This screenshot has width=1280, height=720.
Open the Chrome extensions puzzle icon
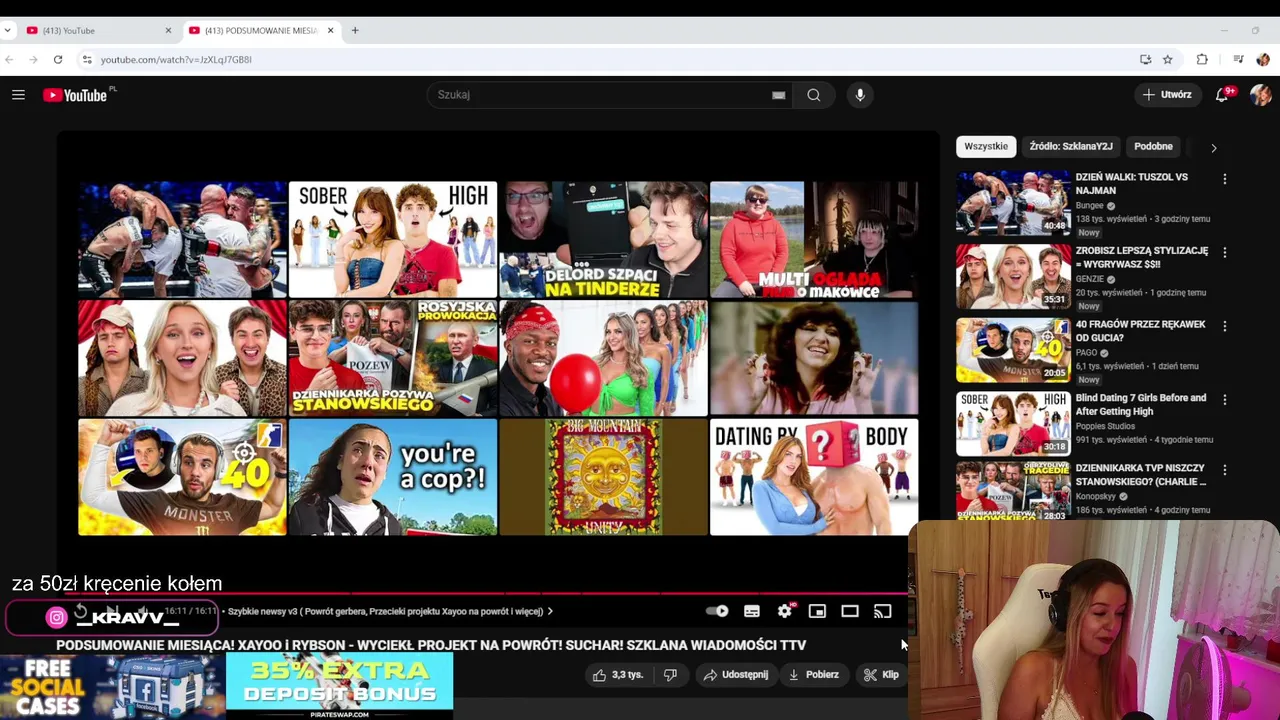click(1202, 60)
